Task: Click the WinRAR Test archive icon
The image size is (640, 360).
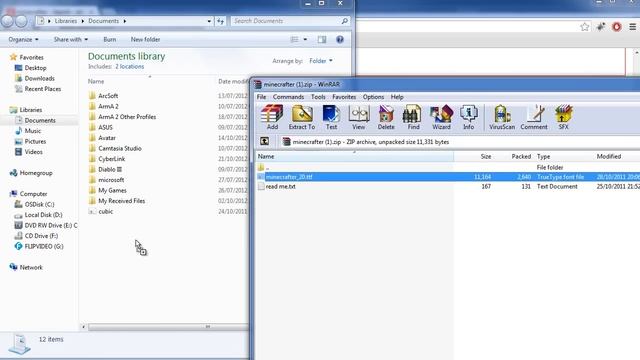Action: (331, 117)
